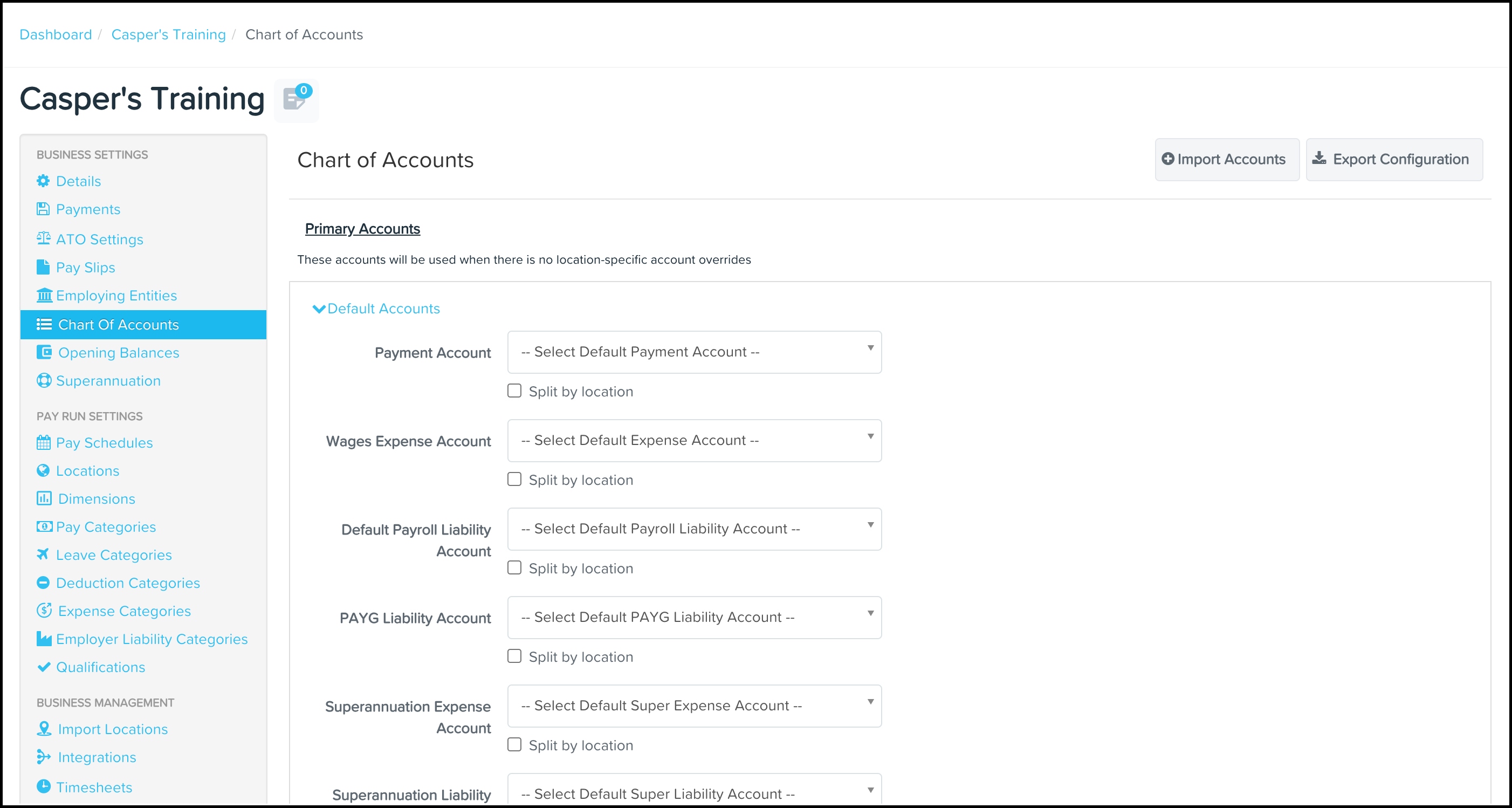Open the Default Payment Account dropdown
This screenshot has height=808, width=1512.
[694, 352]
